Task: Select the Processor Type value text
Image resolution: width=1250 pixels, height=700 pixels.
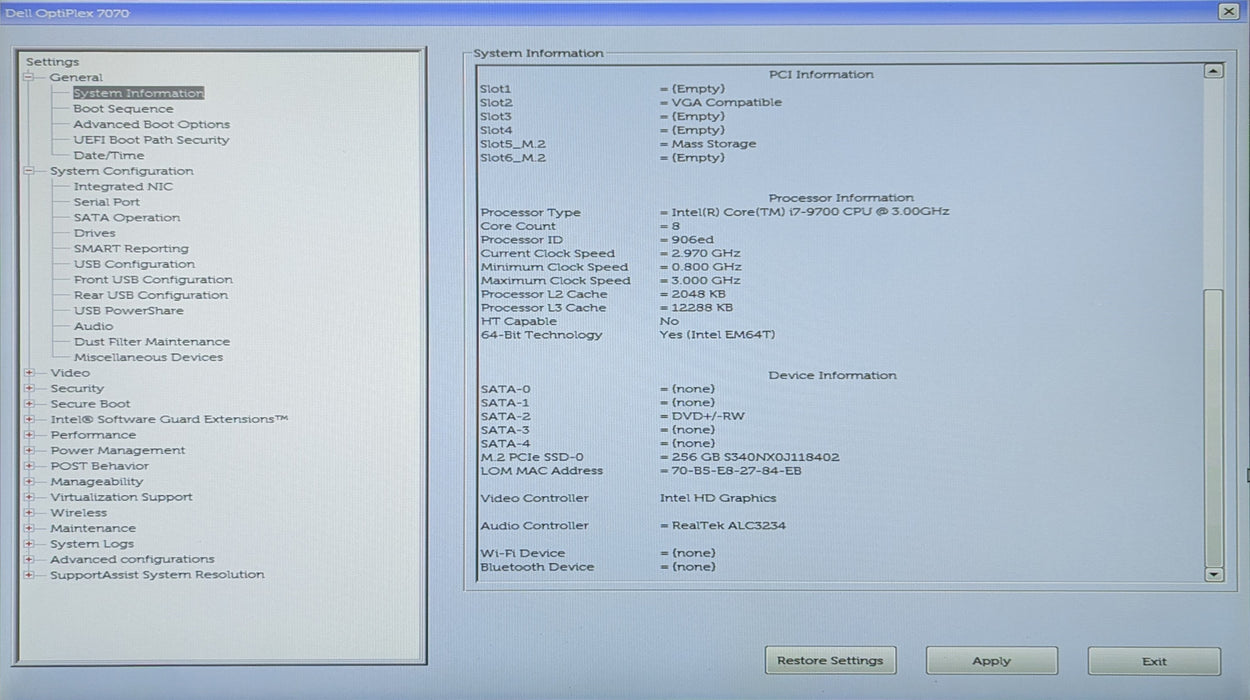Action: (x=810, y=212)
